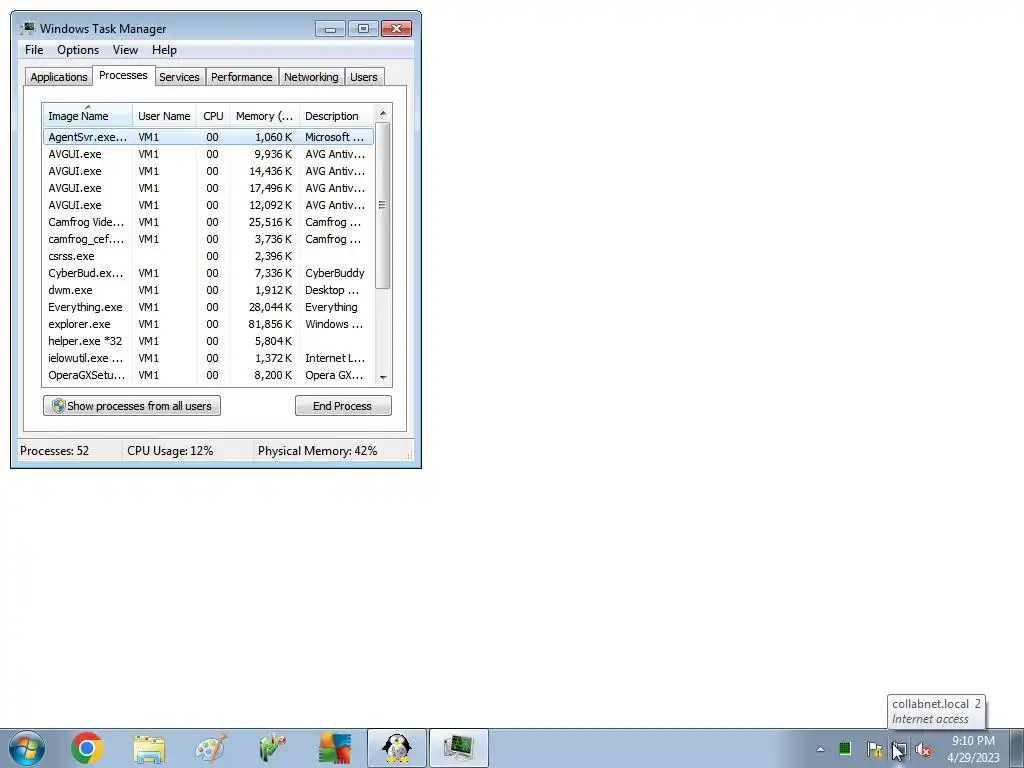Select the ielowutil.exe process row
Image resolution: width=1024 pixels, height=768 pixels.
(208, 358)
